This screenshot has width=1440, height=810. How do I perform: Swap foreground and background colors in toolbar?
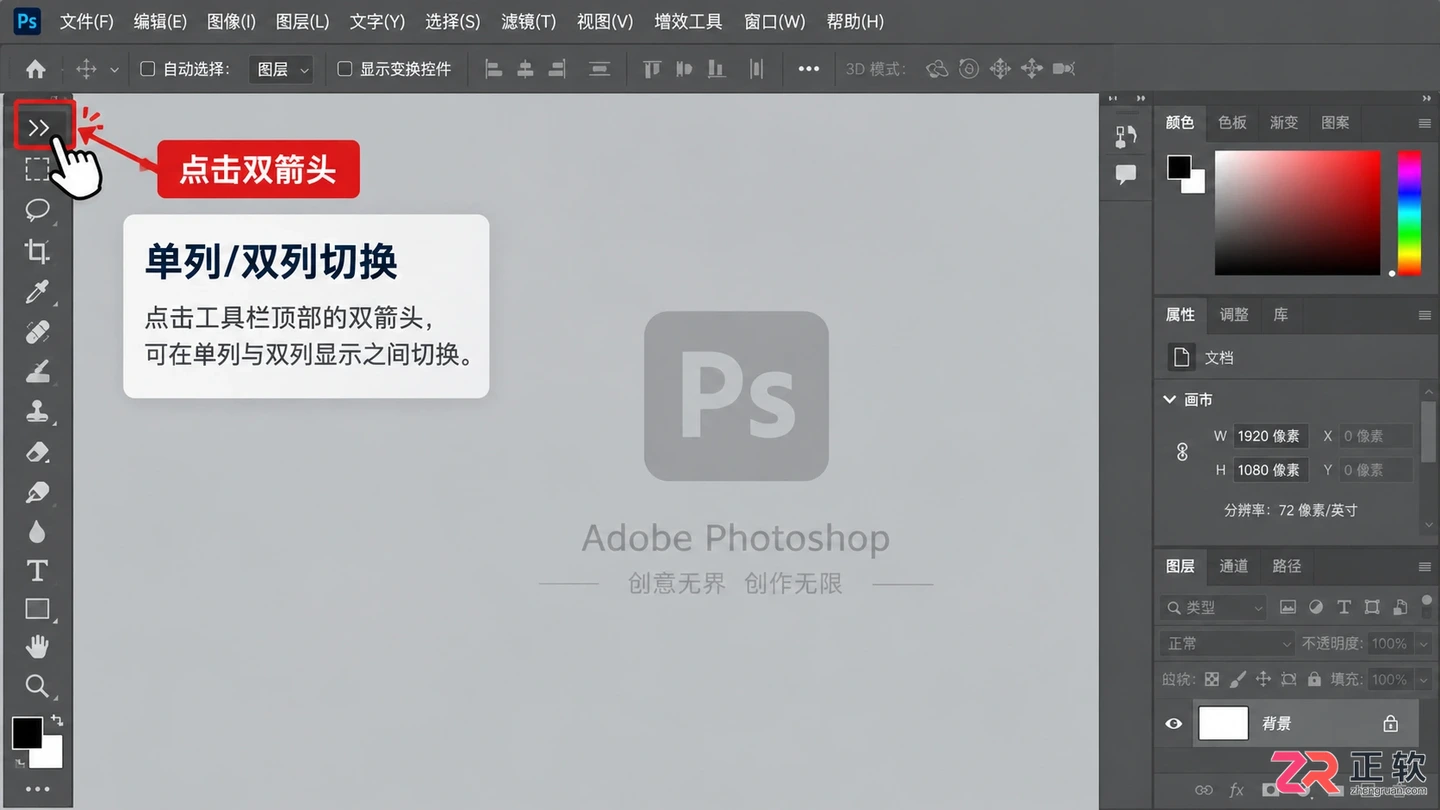(x=57, y=720)
